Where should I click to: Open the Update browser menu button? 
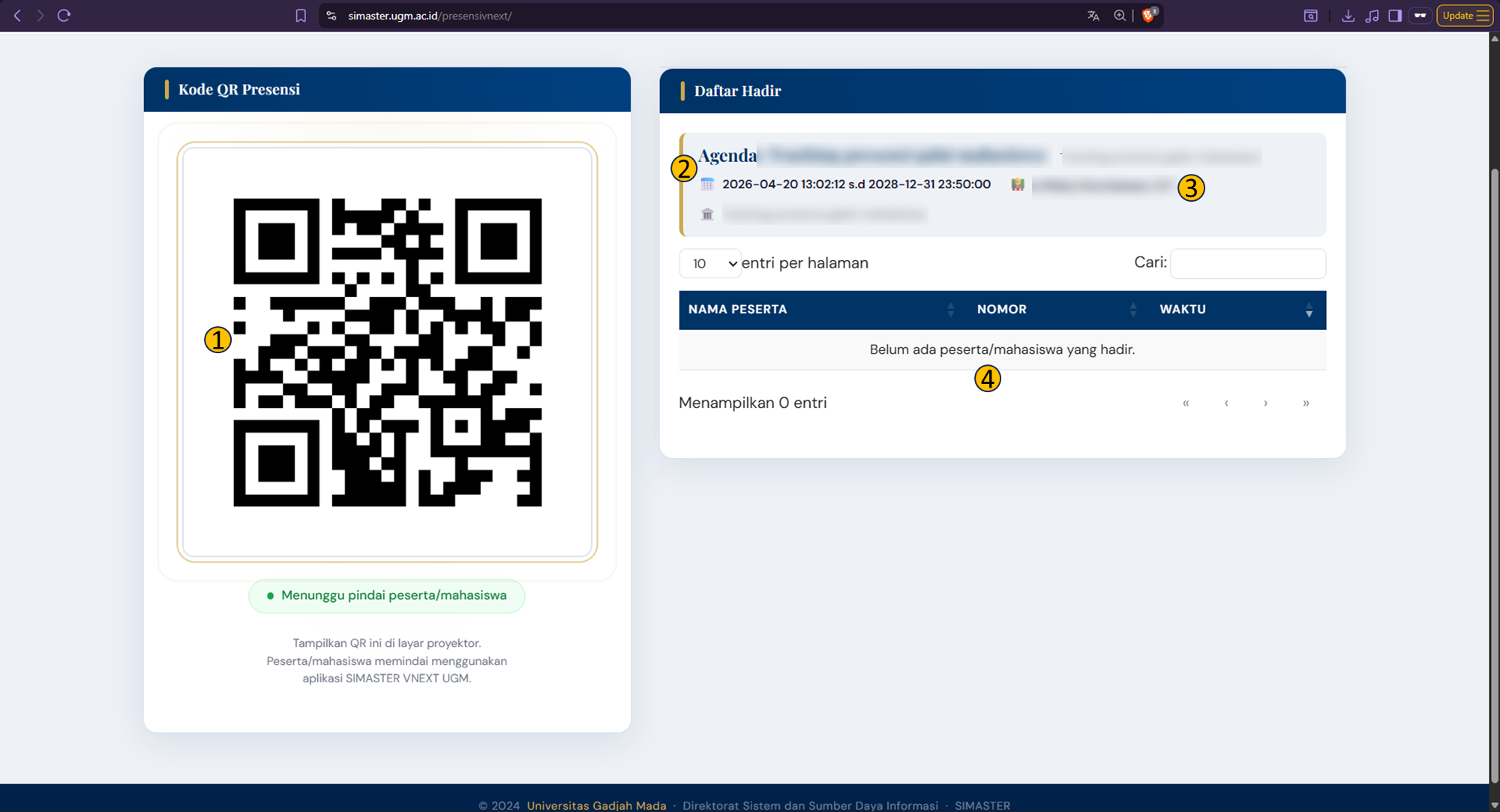click(1464, 16)
